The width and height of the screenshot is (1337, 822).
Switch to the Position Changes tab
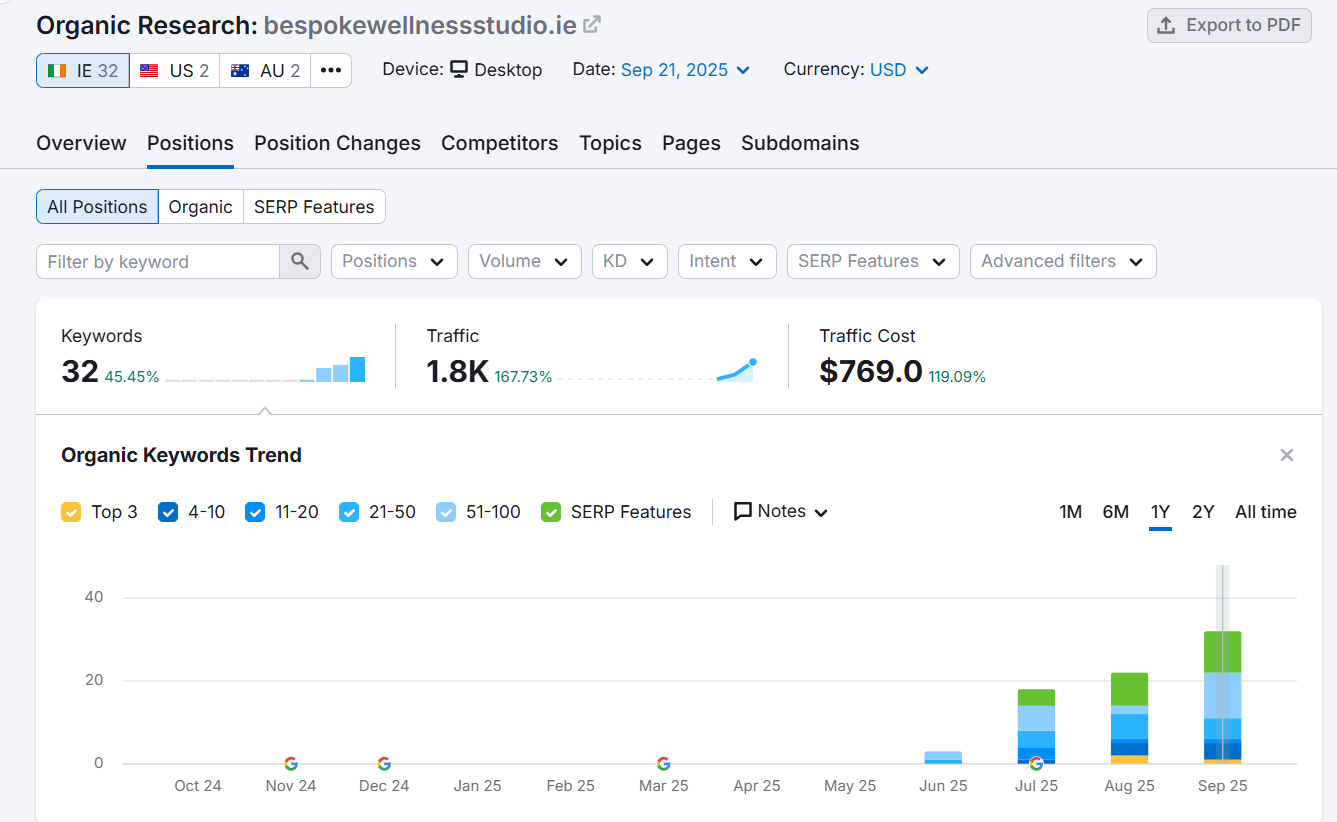pos(337,143)
